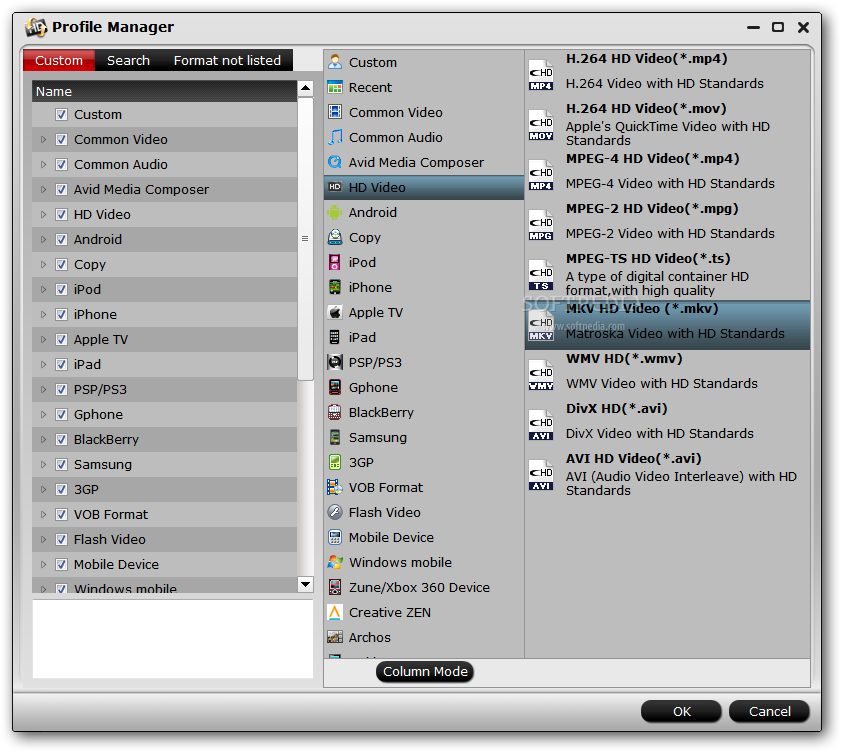The width and height of the screenshot is (842, 752).
Task: Select MPEG-2 HD Video(*.mpg) profile
Action: click(667, 225)
